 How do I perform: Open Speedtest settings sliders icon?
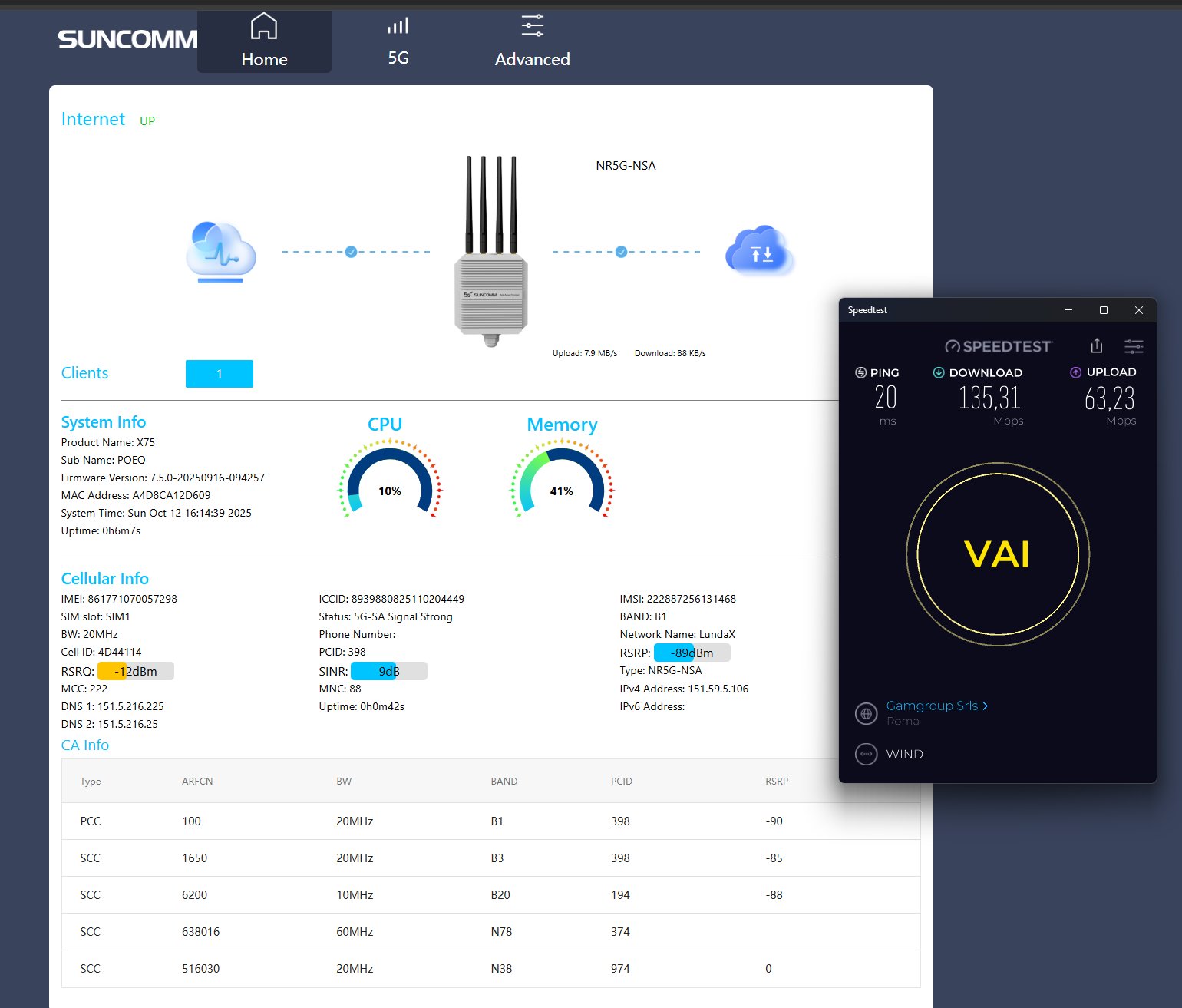(1134, 346)
